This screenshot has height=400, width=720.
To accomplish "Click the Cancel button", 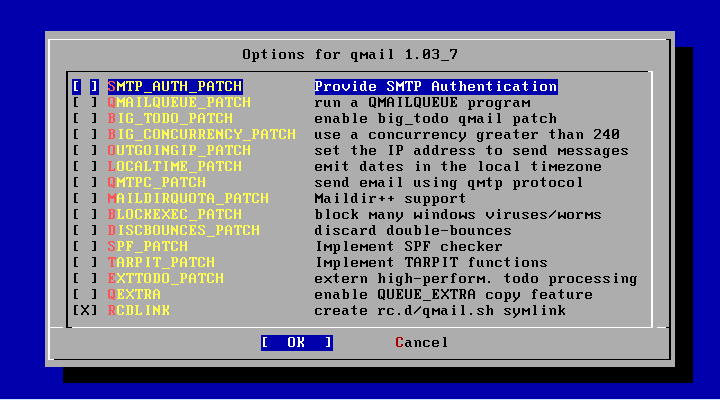I will pyautogui.click(x=422, y=343).
